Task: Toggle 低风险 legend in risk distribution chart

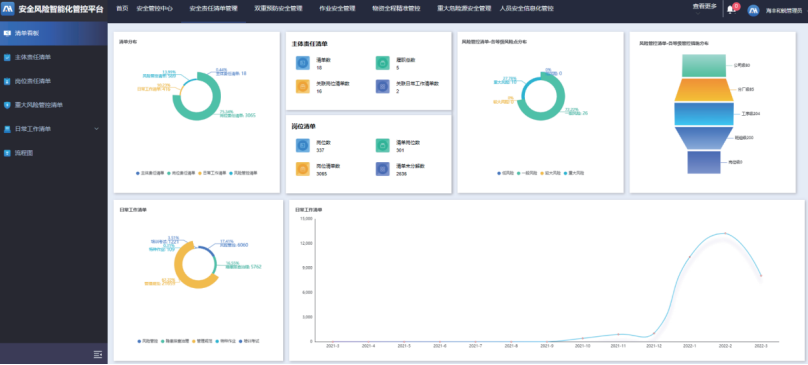Action: click(x=506, y=173)
